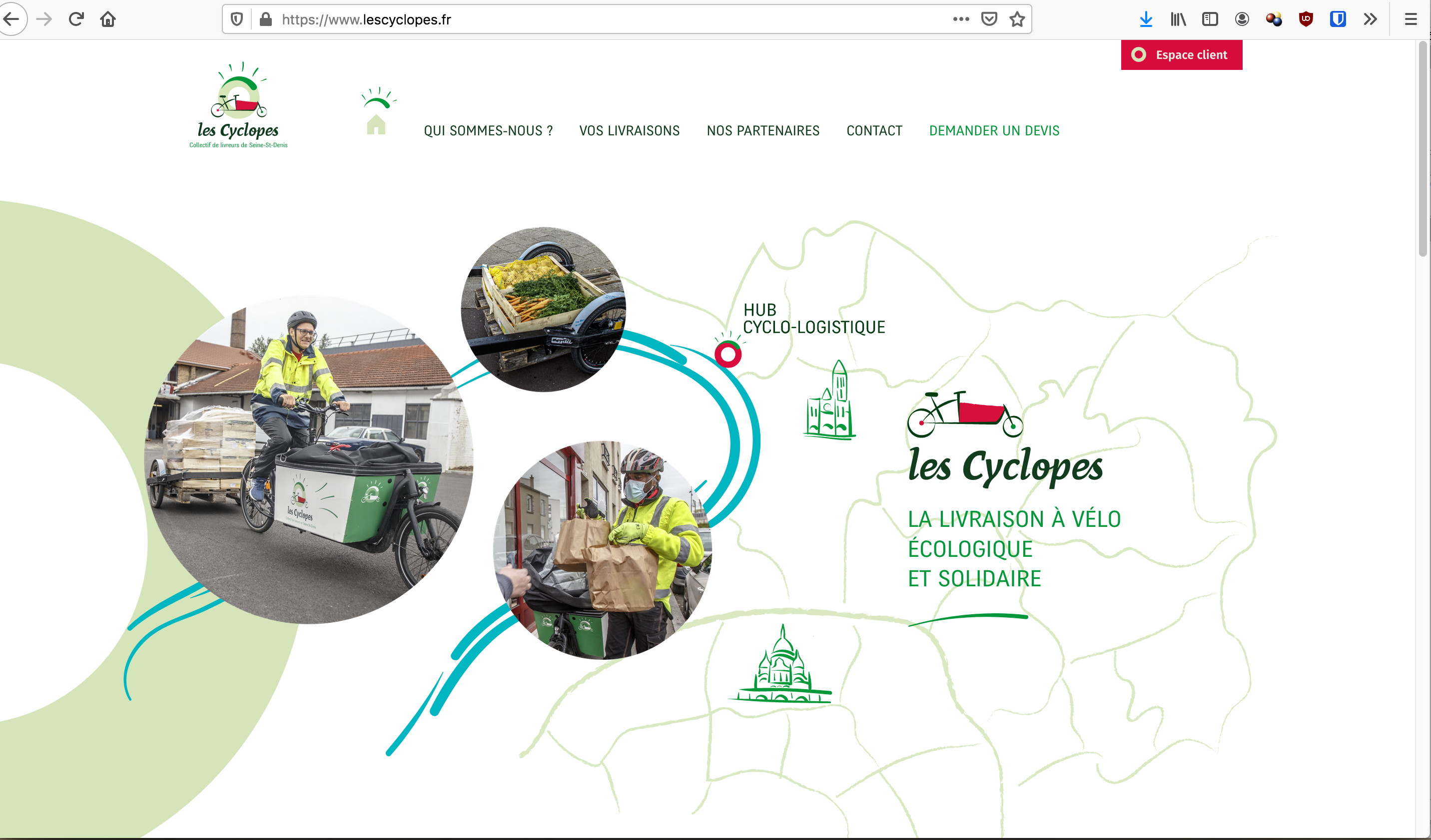Click the page vertical scrollbar thumb
Image resolution: width=1431 pixels, height=840 pixels.
pyautogui.click(x=1423, y=149)
